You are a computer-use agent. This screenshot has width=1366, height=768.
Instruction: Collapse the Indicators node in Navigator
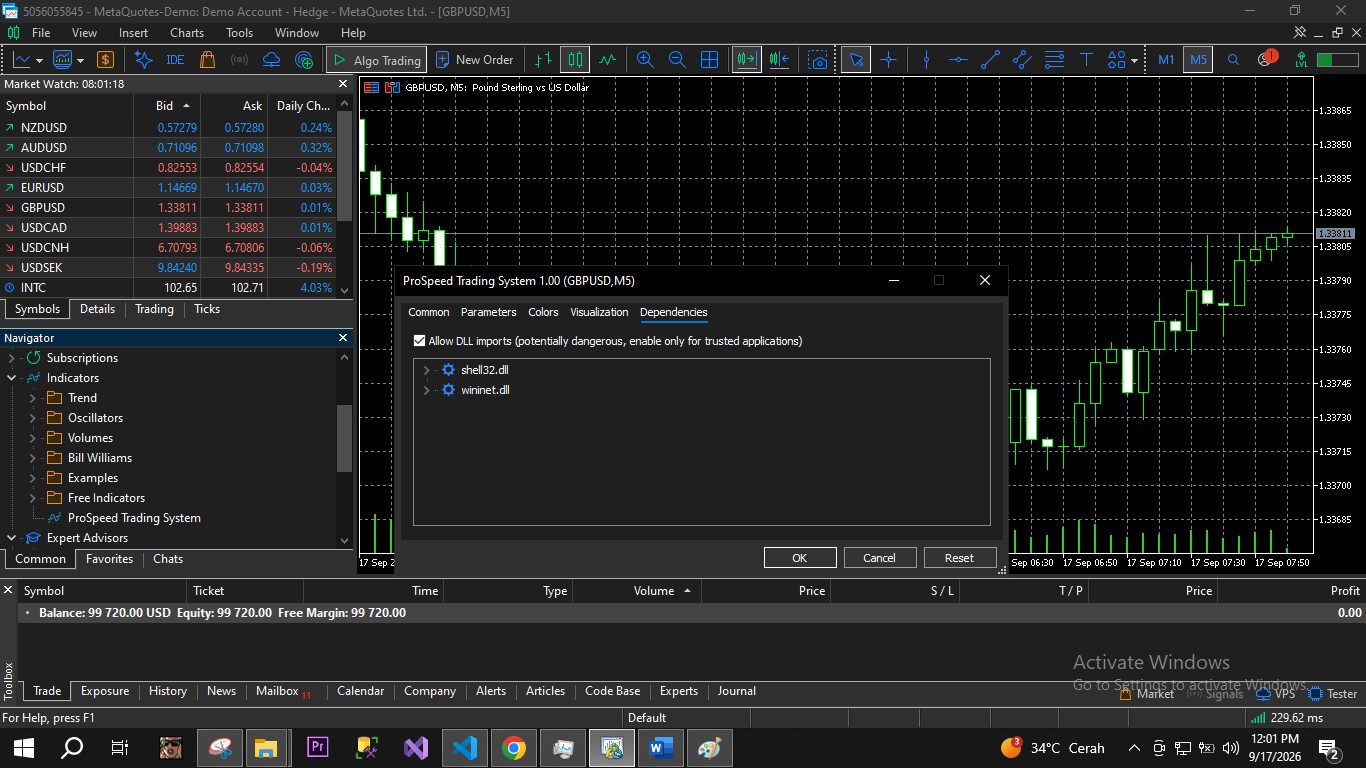[x=12, y=378]
